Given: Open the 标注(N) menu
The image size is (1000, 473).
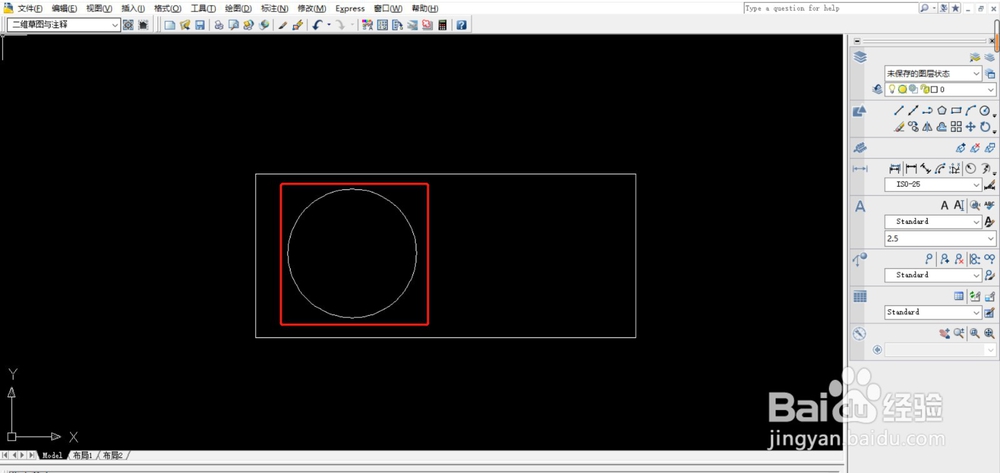Looking at the screenshot, I should 275,8.
